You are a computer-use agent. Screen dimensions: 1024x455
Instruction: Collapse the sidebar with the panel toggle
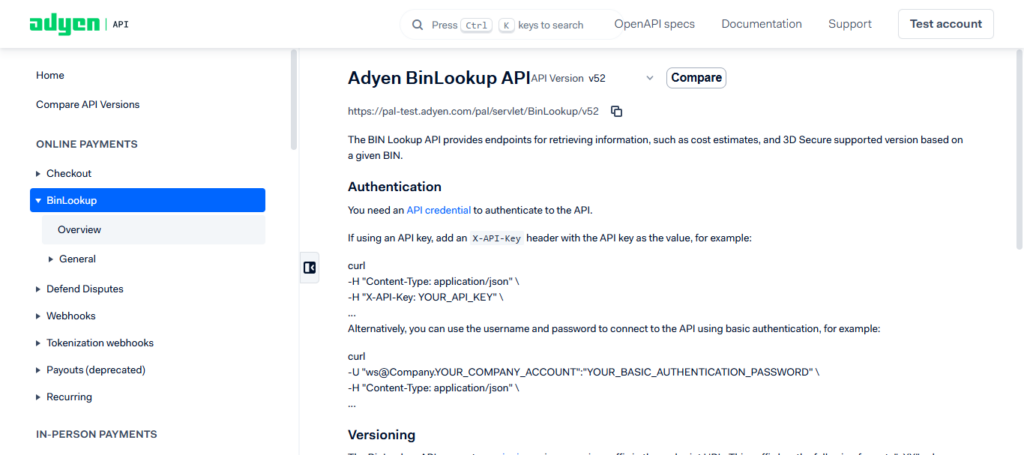coord(310,268)
